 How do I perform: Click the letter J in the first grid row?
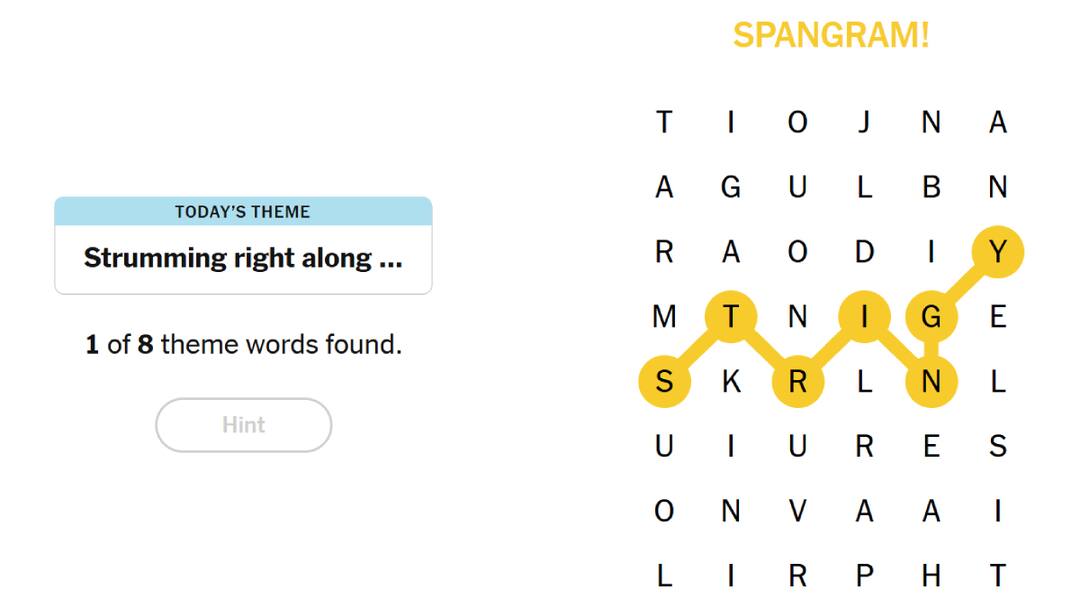click(864, 122)
